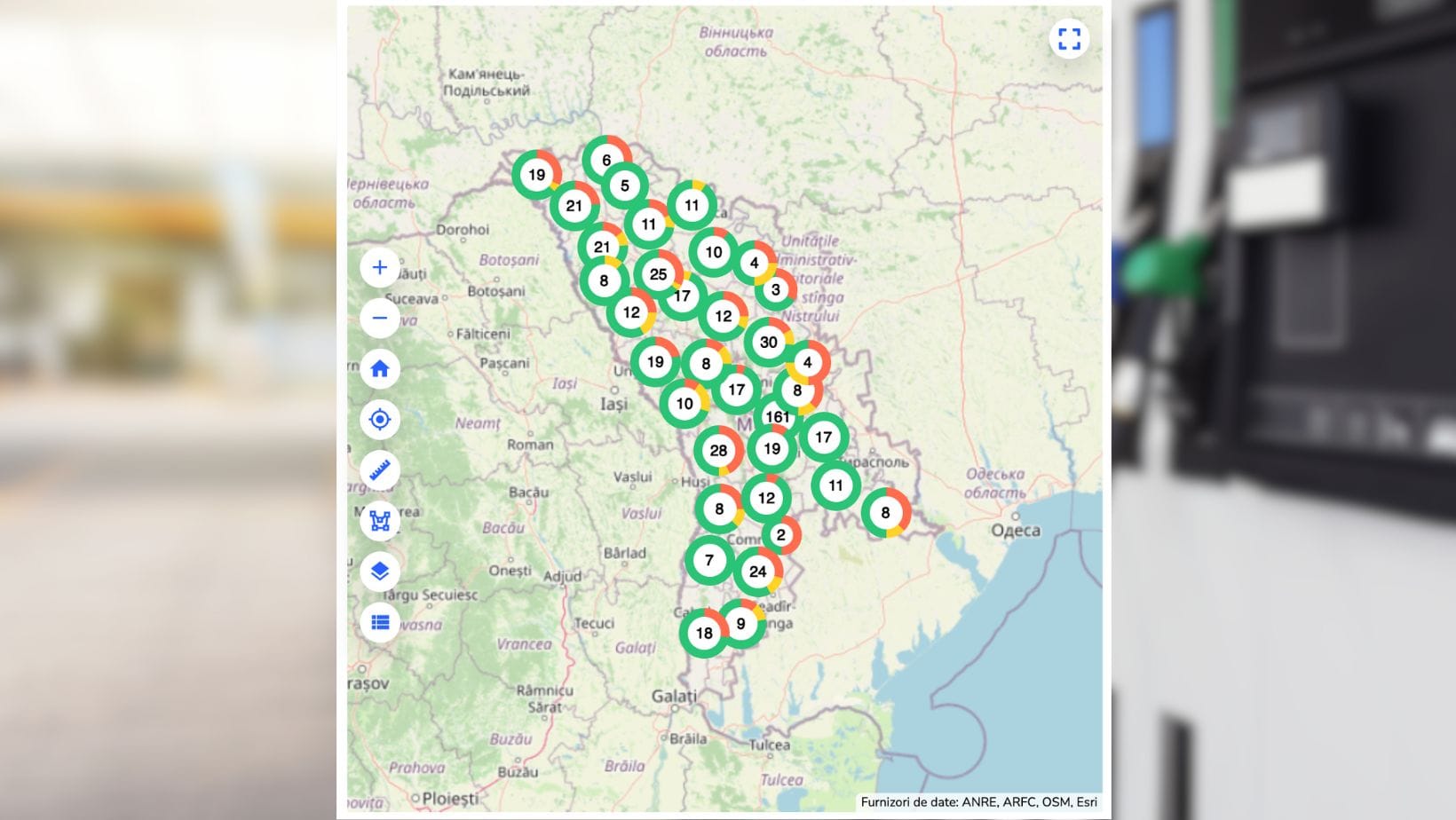Select the cluster marker labeled 25

click(x=658, y=274)
